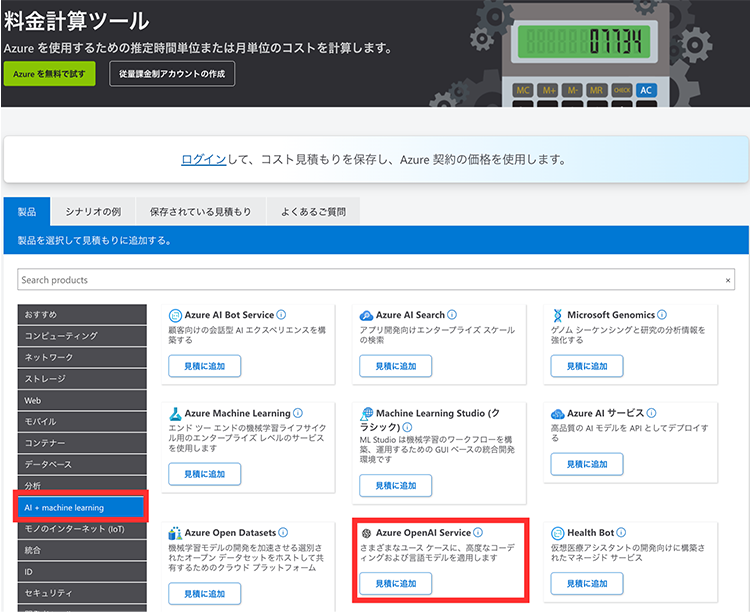Show info for Azure OpenAI Service

pyautogui.click(x=477, y=533)
